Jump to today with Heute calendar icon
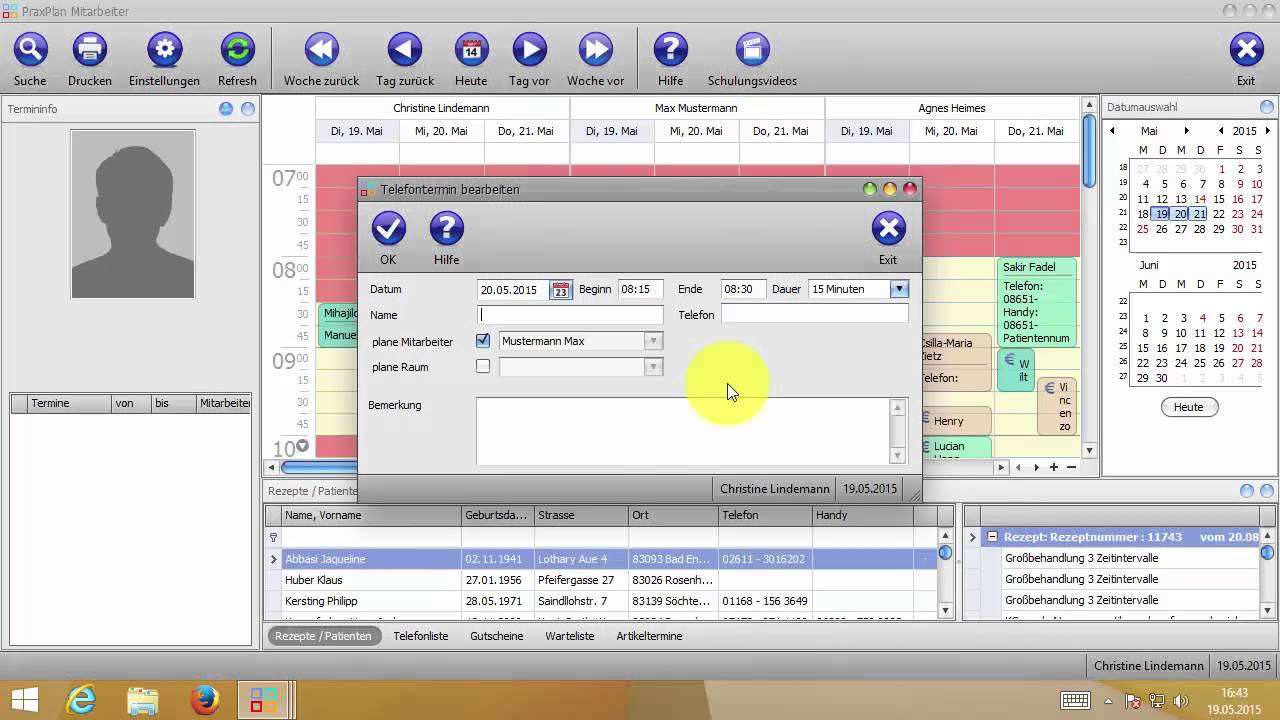 point(471,49)
